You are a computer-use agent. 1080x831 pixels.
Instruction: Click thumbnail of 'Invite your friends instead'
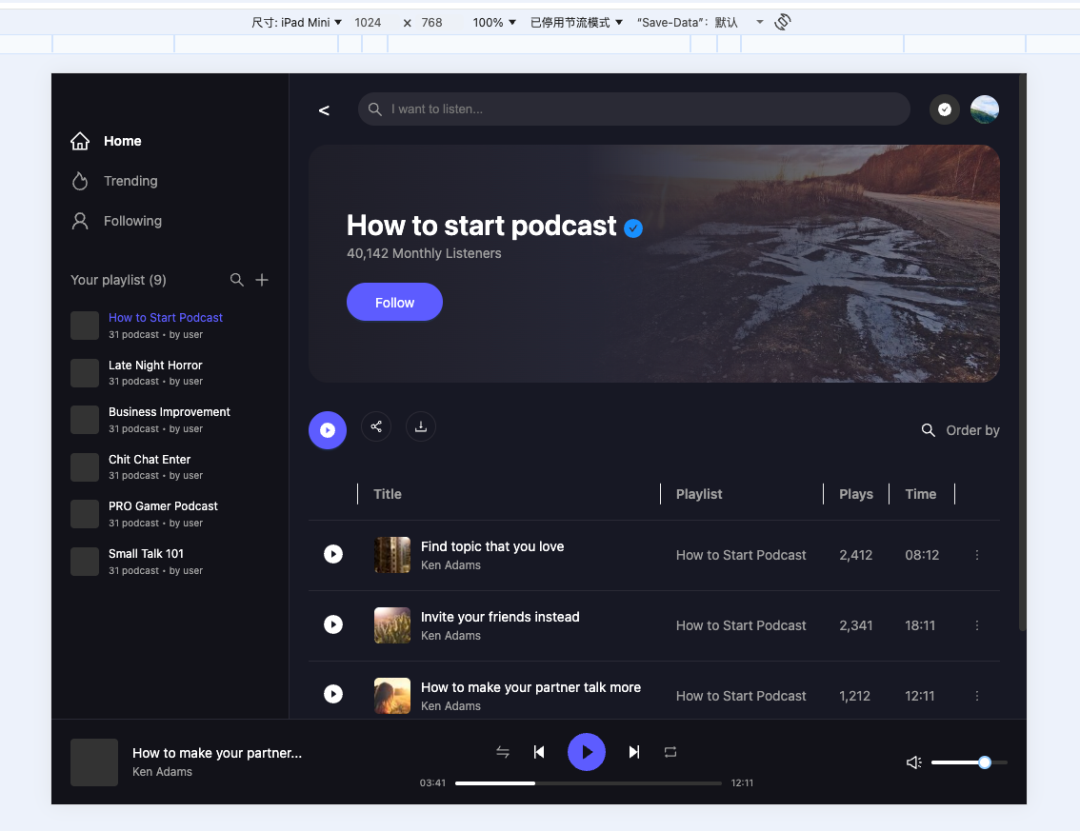coord(392,625)
